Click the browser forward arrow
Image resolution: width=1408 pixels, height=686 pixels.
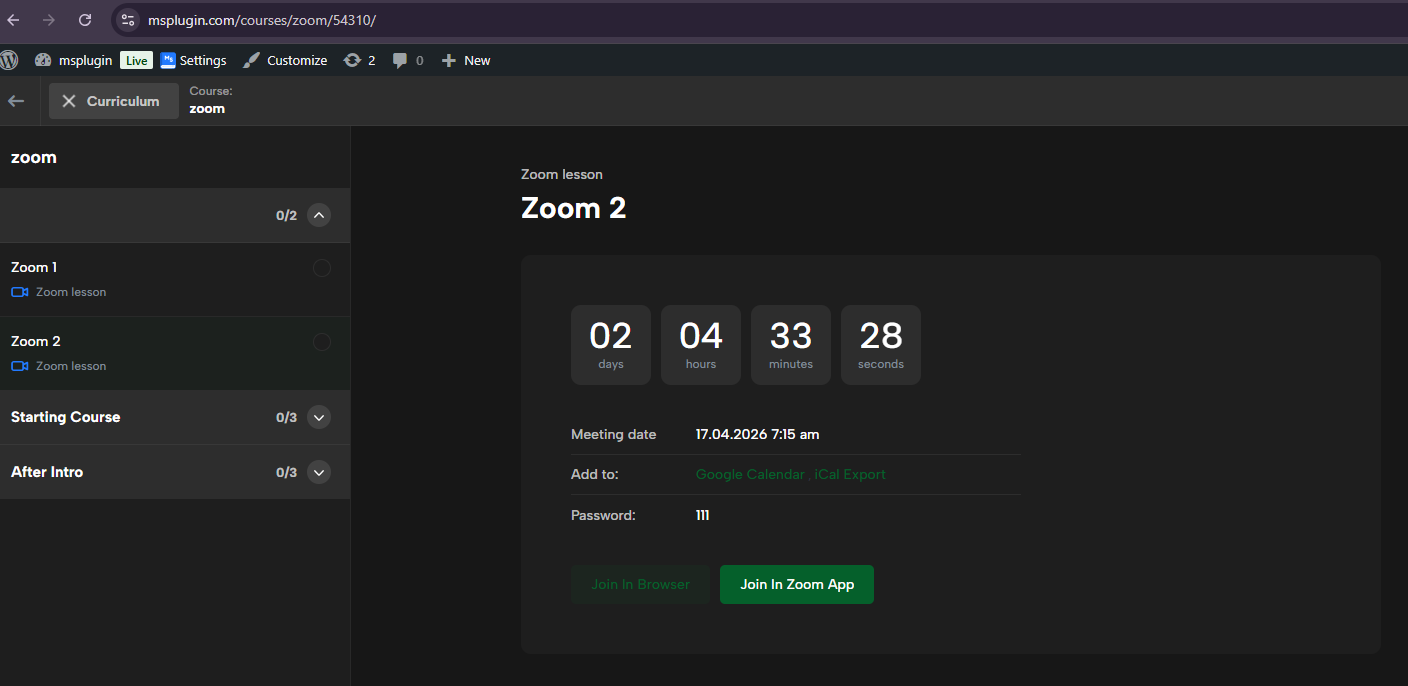49,20
